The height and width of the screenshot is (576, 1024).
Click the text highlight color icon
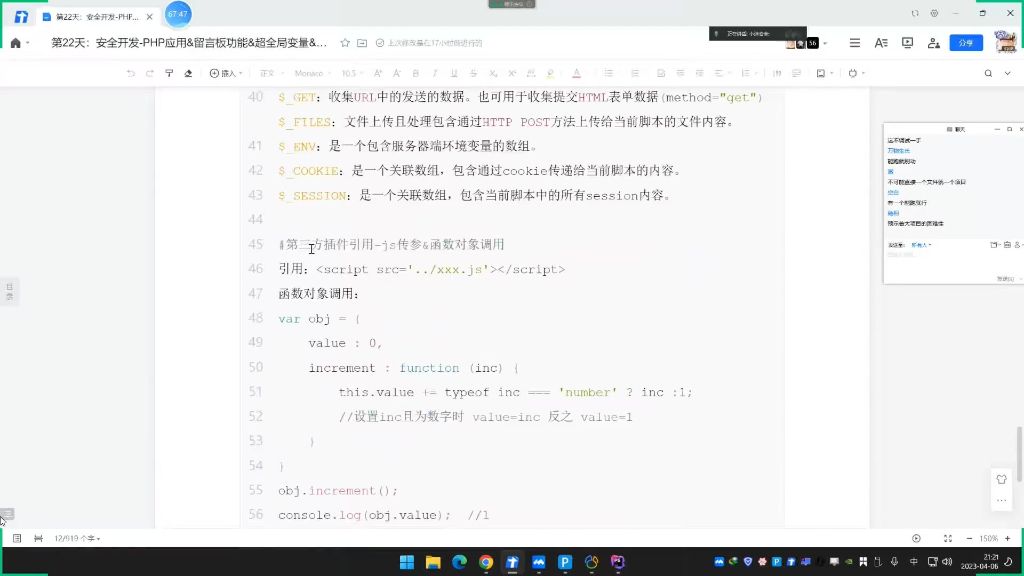pyautogui.click(x=551, y=73)
